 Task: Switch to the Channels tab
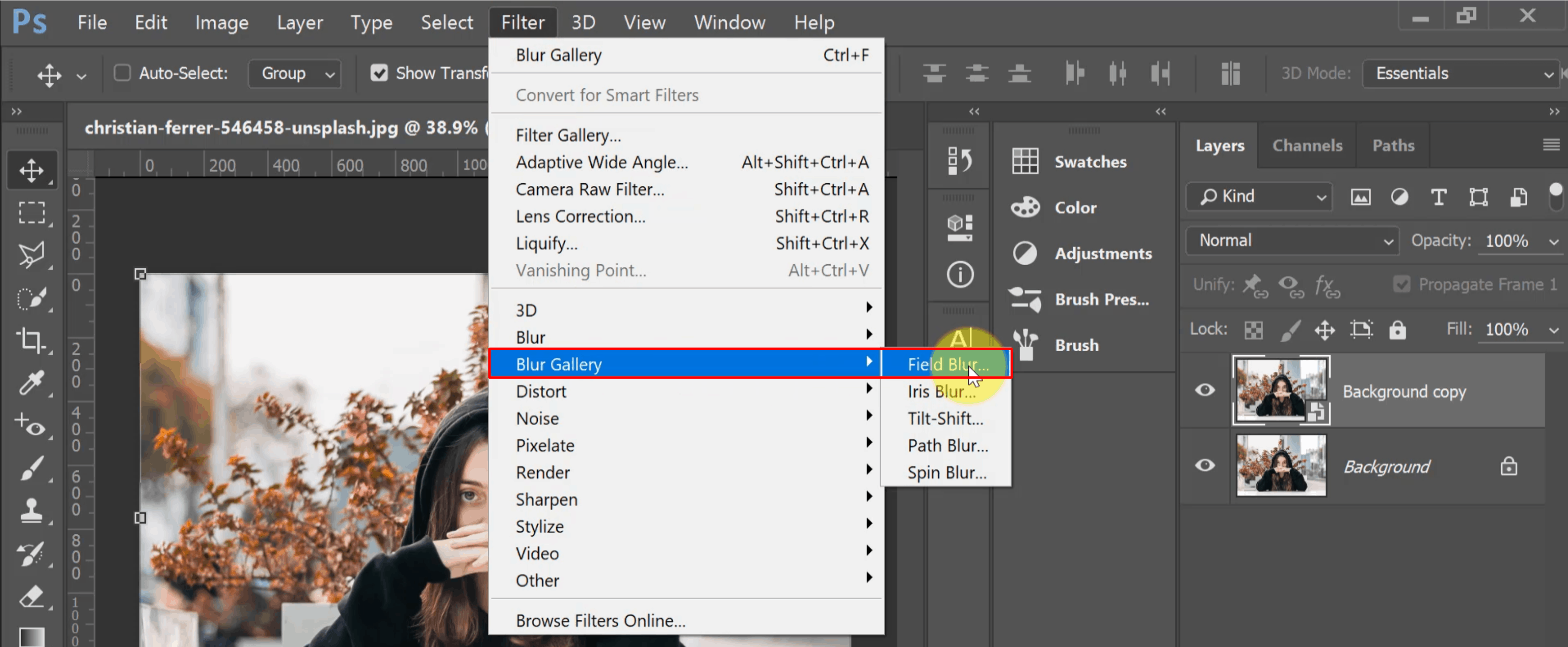tap(1307, 145)
